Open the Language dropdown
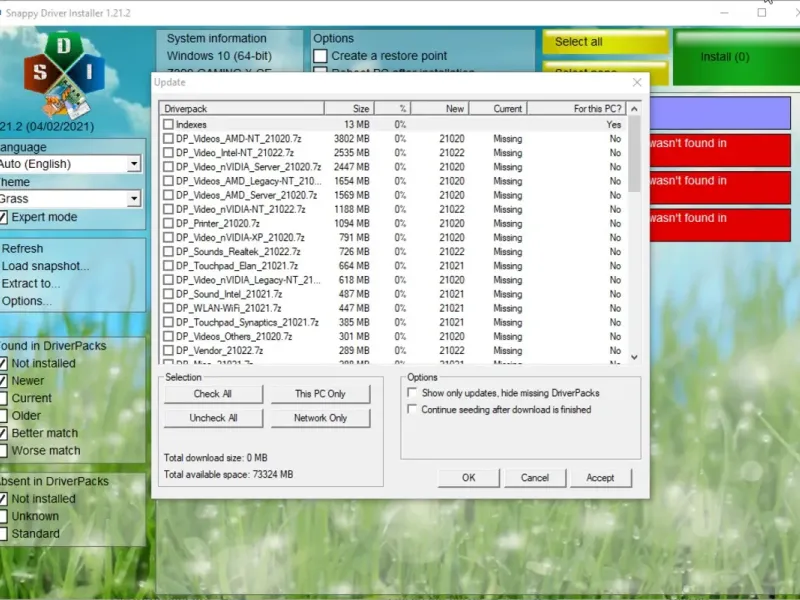The width and height of the screenshot is (800, 600). click(134, 164)
